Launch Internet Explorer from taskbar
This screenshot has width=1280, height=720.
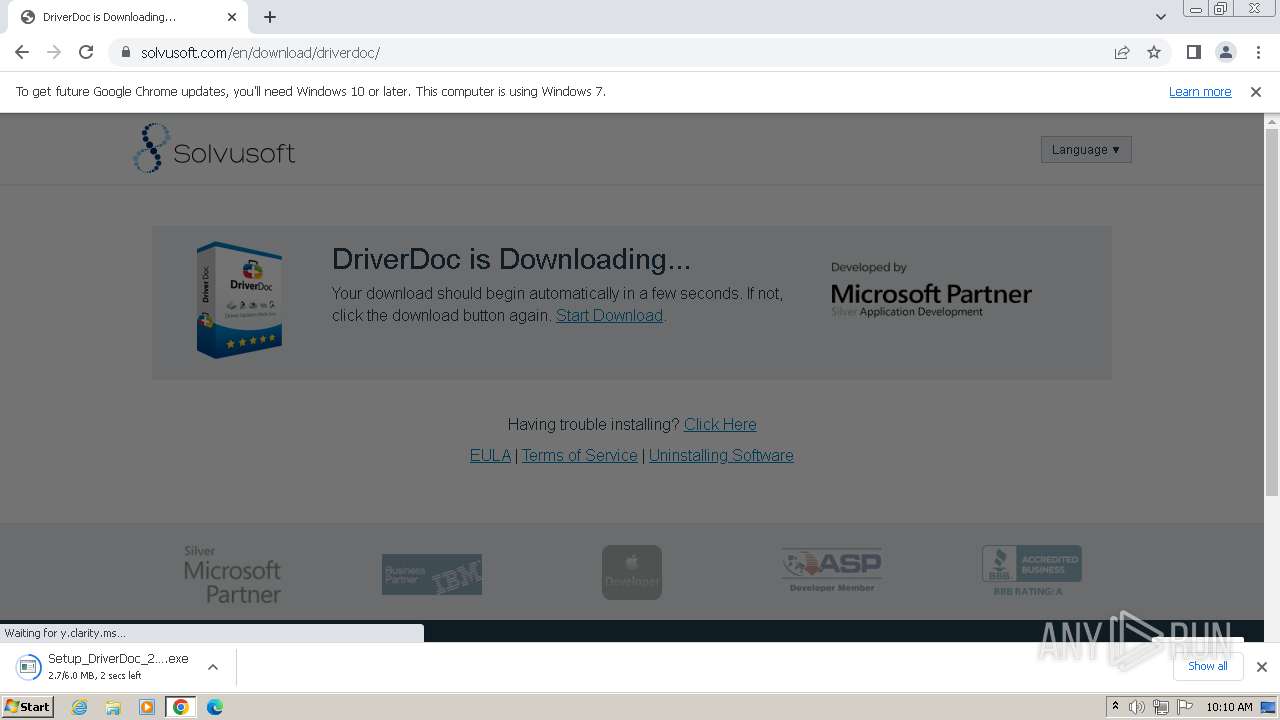[80, 707]
